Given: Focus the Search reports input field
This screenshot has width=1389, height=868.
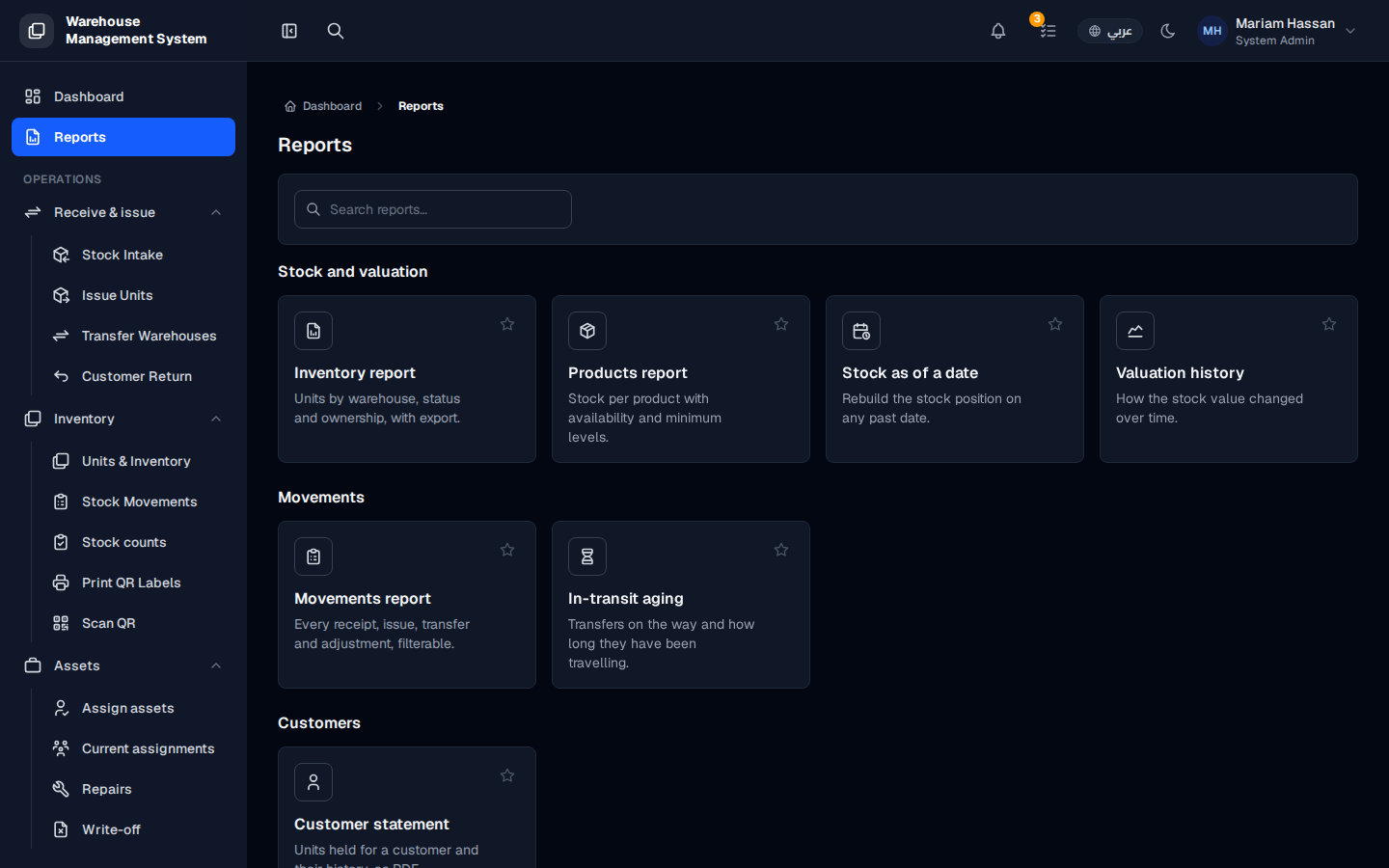Looking at the screenshot, I should (x=433, y=209).
